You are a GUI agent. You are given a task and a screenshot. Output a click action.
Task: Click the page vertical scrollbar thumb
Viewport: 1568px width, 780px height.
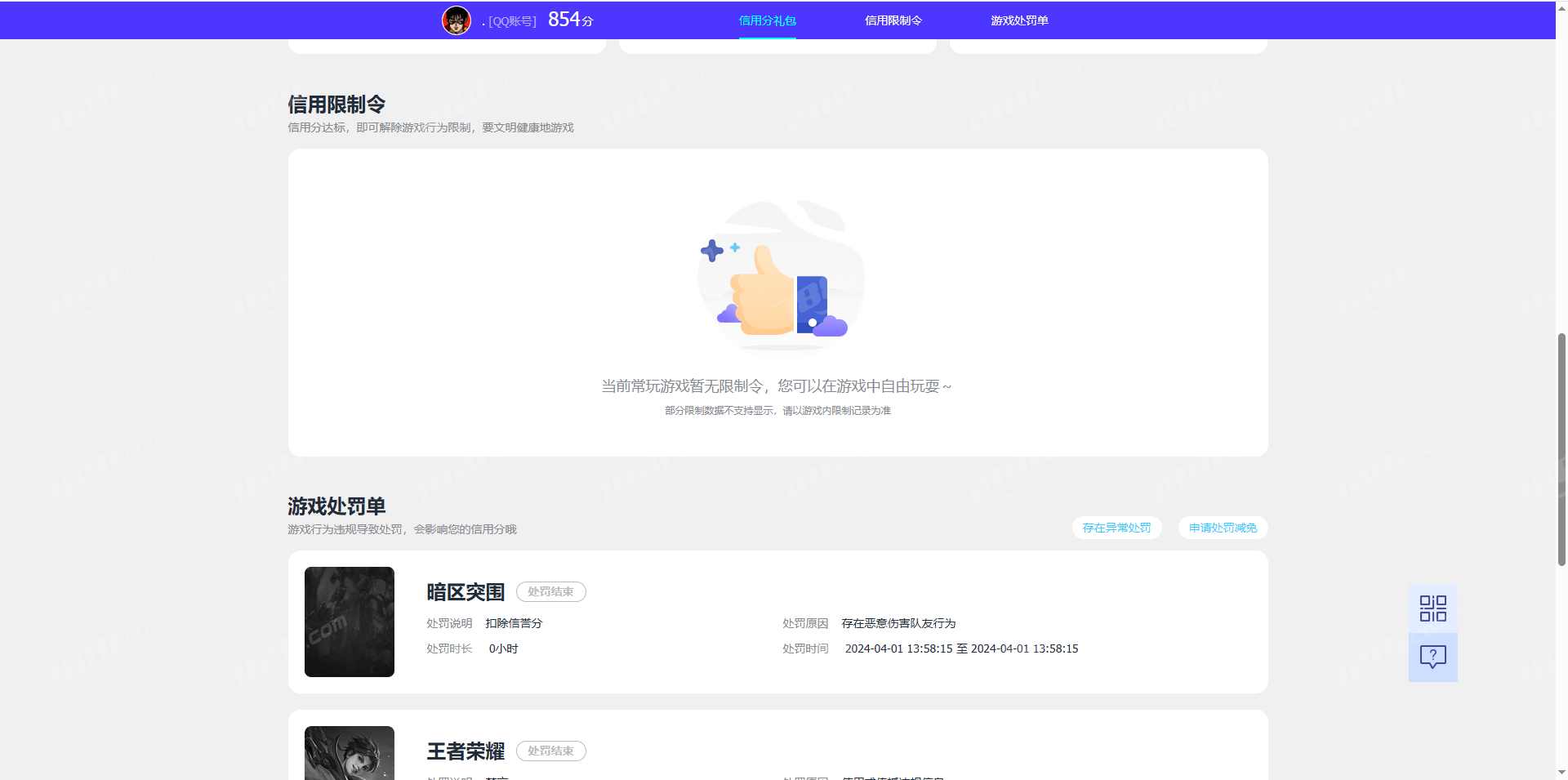[1561, 449]
